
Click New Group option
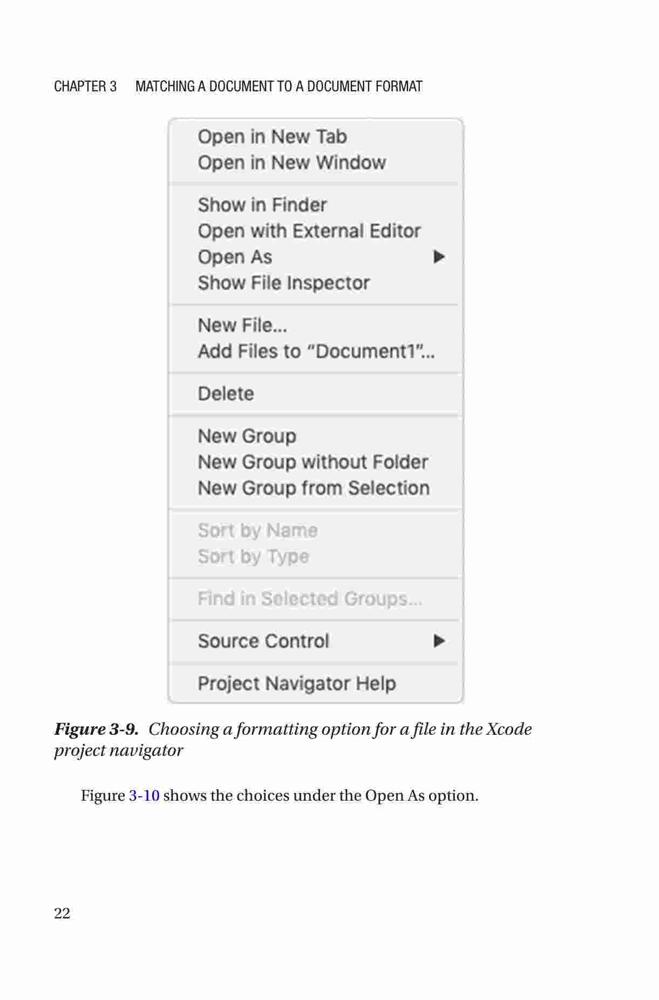coord(315,436)
